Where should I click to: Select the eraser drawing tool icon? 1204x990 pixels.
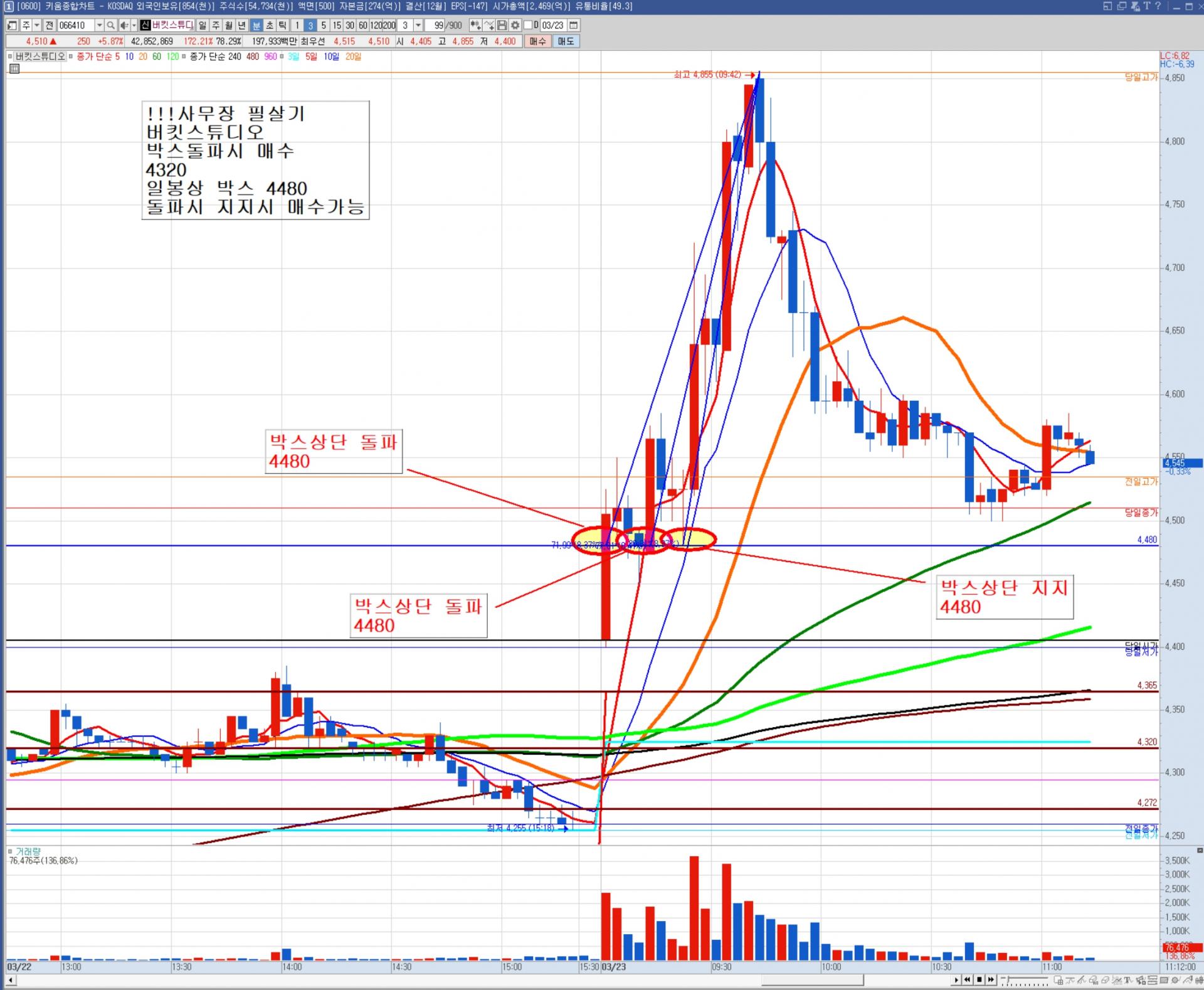(x=1106, y=980)
